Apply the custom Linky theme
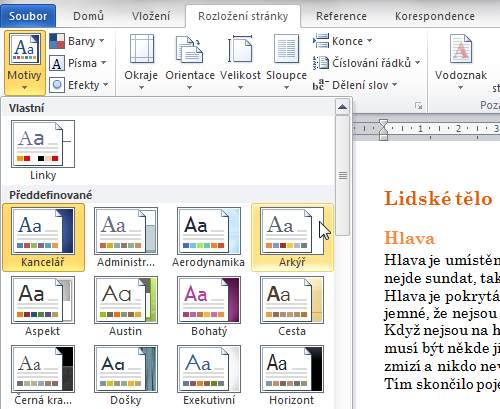The height and width of the screenshot is (409, 500). coord(43,150)
